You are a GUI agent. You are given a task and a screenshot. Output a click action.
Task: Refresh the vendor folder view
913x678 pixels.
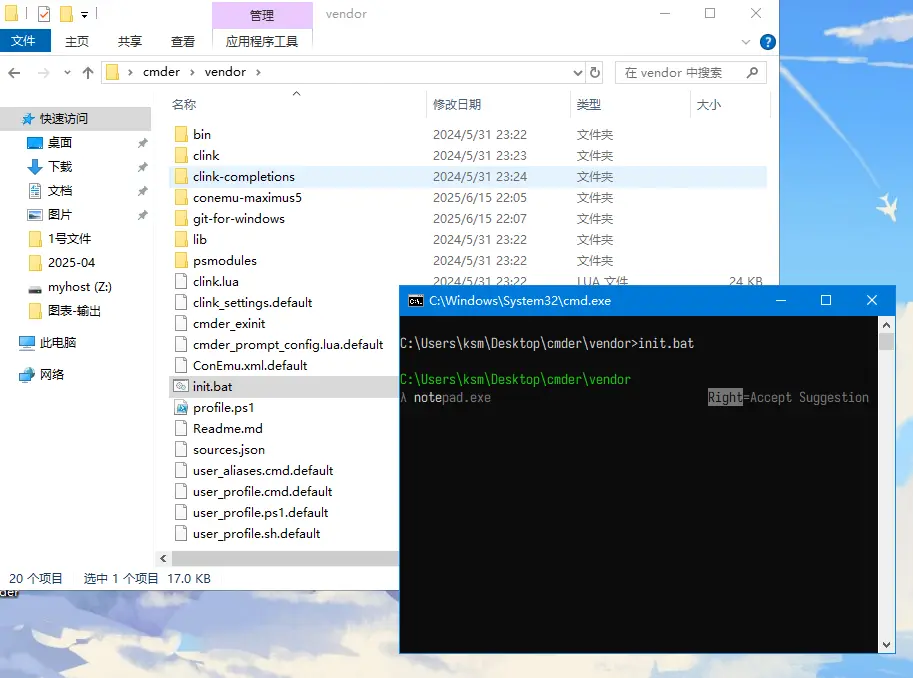pyautogui.click(x=595, y=73)
